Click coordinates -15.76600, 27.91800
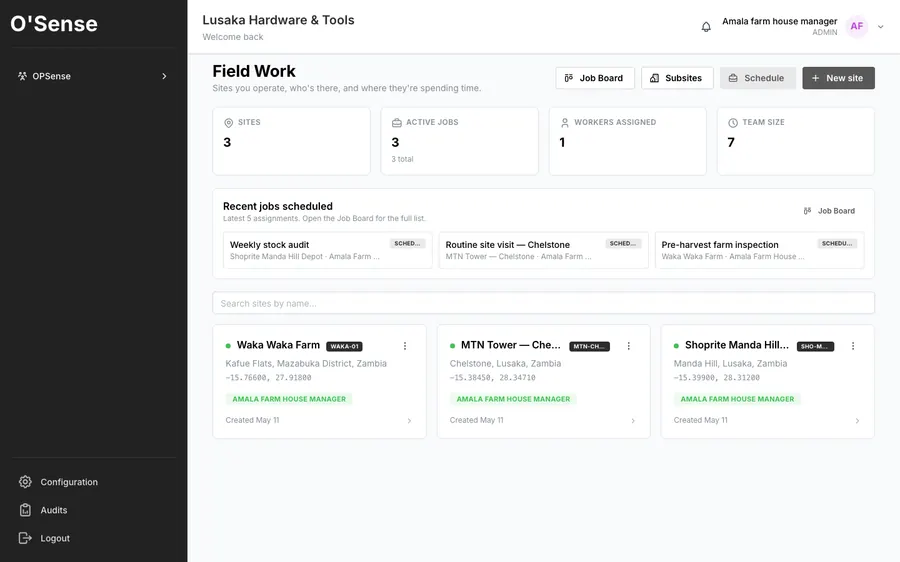900x562 pixels. (269, 378)
